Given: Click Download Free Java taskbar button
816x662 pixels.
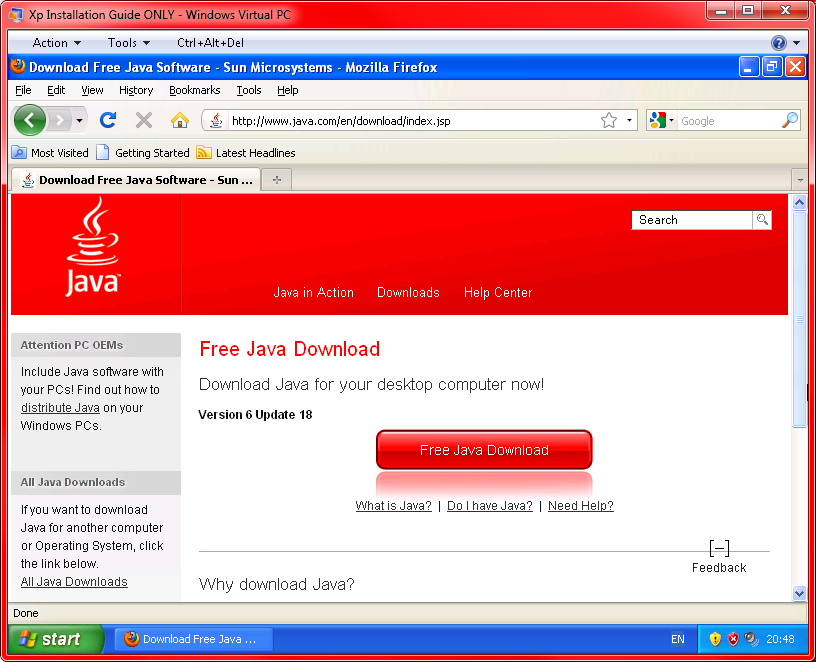Looking at the screenshot, I should [194, 639].
